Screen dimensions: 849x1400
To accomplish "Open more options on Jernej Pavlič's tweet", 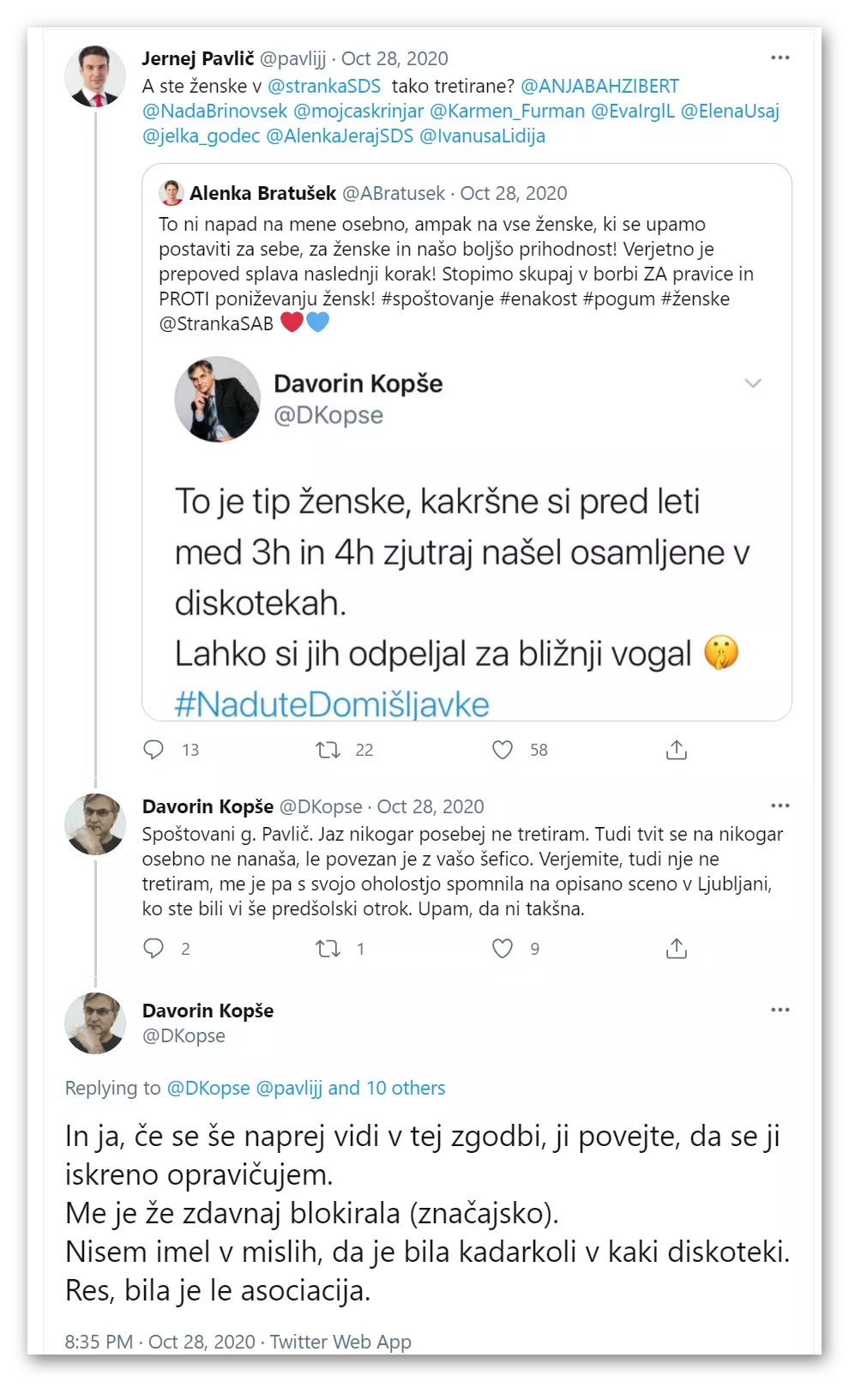I will coord(780,57).
